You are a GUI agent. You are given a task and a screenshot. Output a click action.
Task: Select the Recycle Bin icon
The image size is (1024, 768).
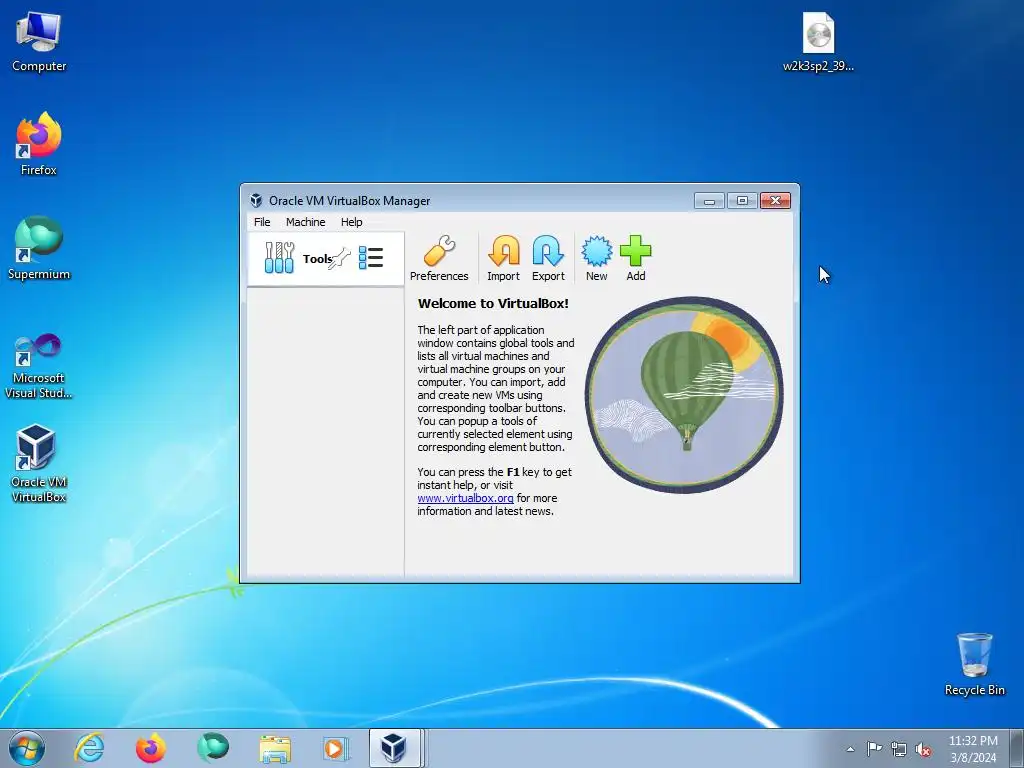point(974,664)
